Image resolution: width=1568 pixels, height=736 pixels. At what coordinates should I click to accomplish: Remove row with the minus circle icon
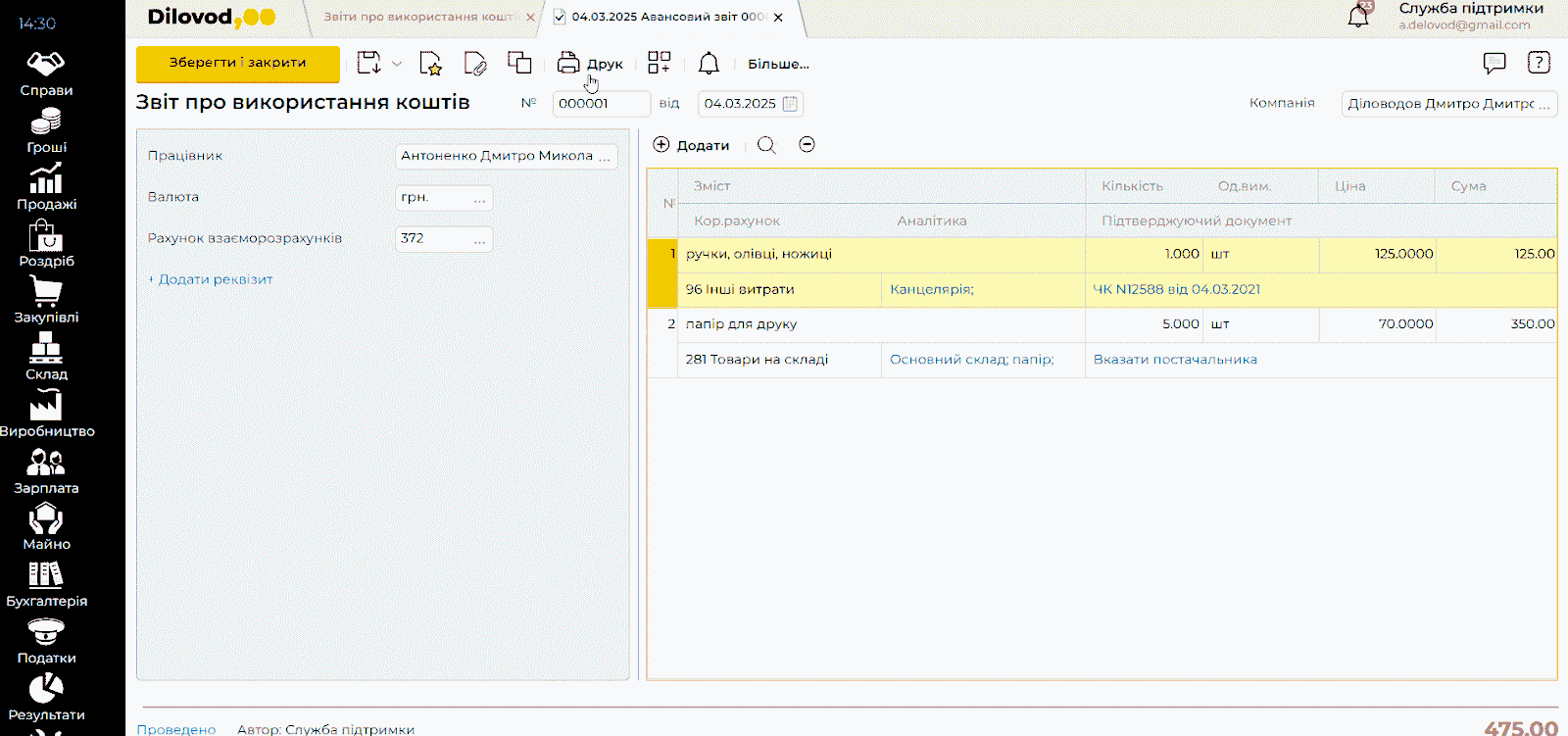coord(807,145)
